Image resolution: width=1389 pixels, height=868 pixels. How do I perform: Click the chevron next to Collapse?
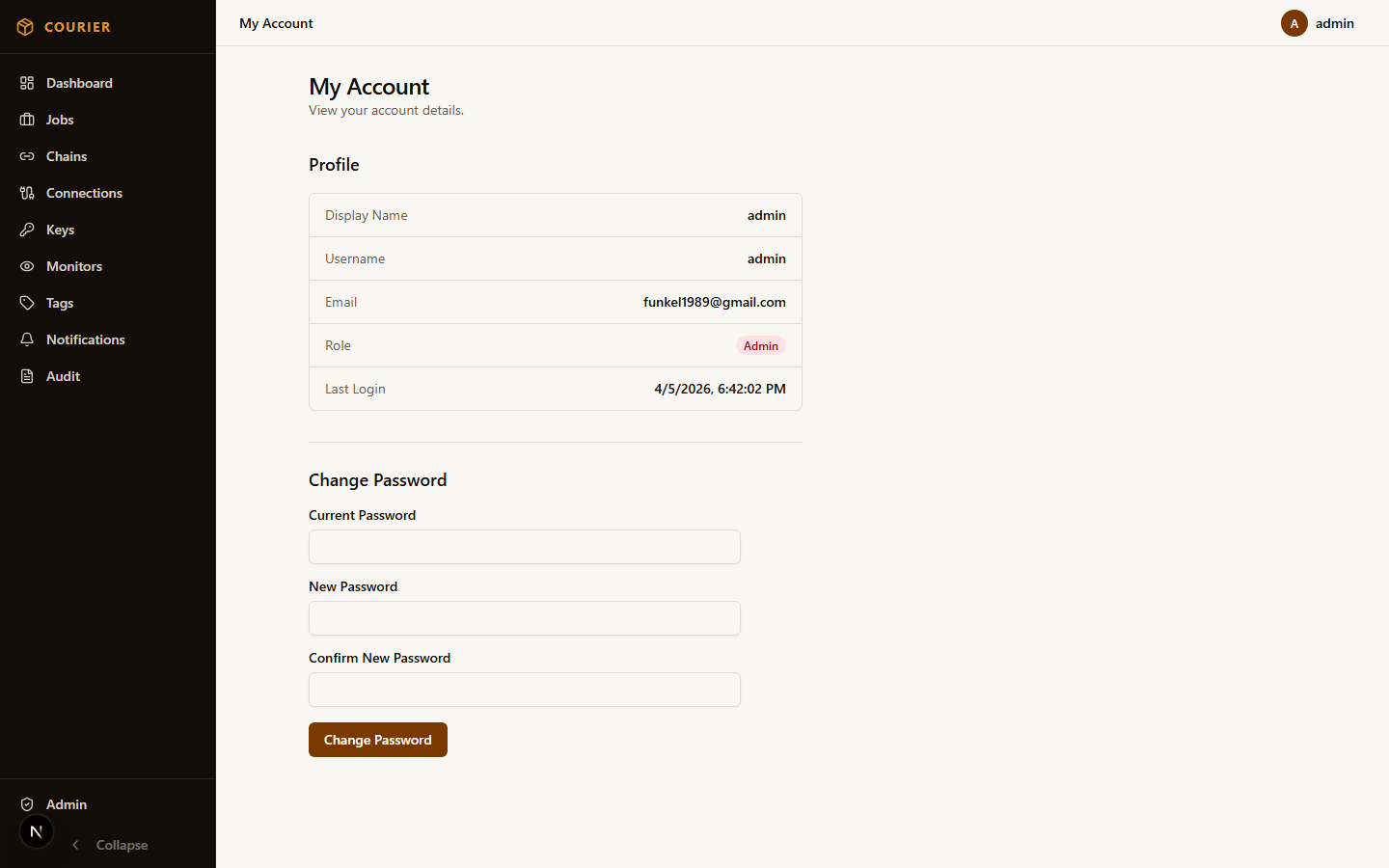(x=75, y=845)
